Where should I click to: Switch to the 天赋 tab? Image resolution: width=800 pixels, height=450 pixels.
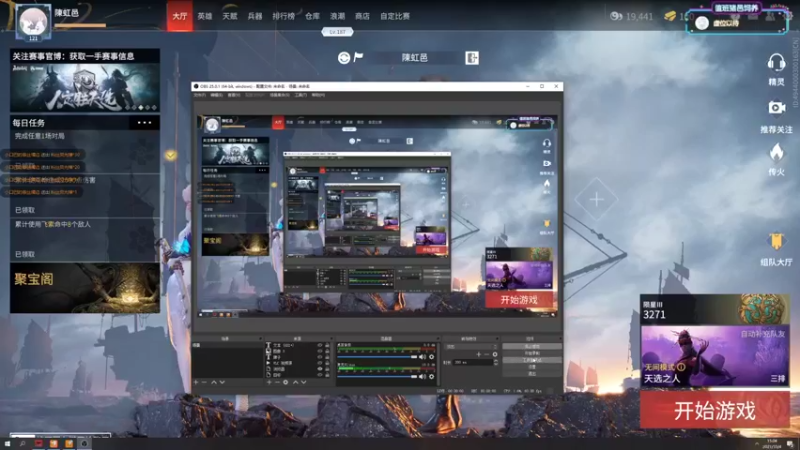pos(230,16)
